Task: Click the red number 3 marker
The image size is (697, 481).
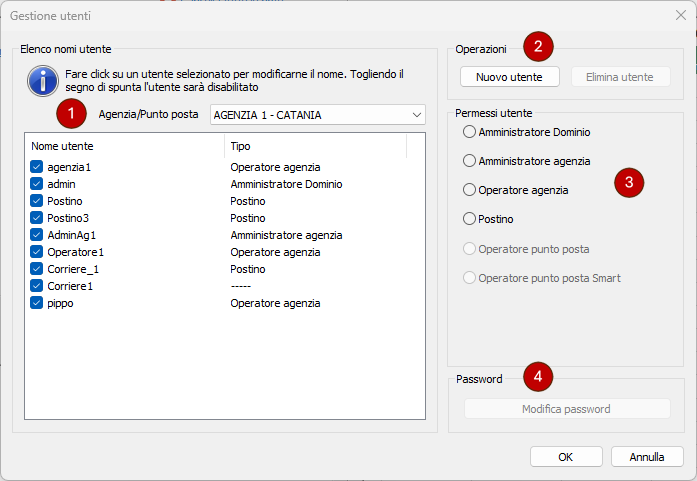Action: pos(628,182)
